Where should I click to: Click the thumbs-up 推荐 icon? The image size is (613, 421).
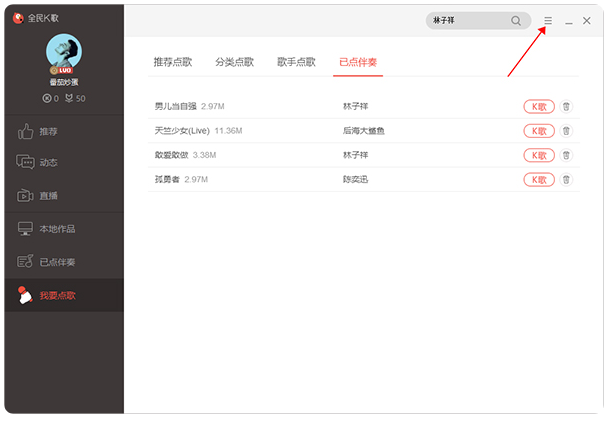coord(25,131)
